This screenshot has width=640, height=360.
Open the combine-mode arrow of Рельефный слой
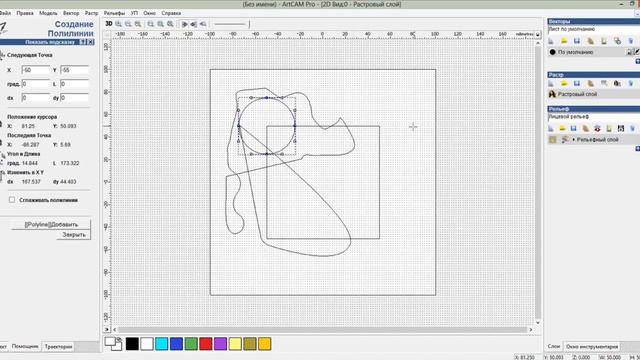pyautogui.click(x=573, y=140)
